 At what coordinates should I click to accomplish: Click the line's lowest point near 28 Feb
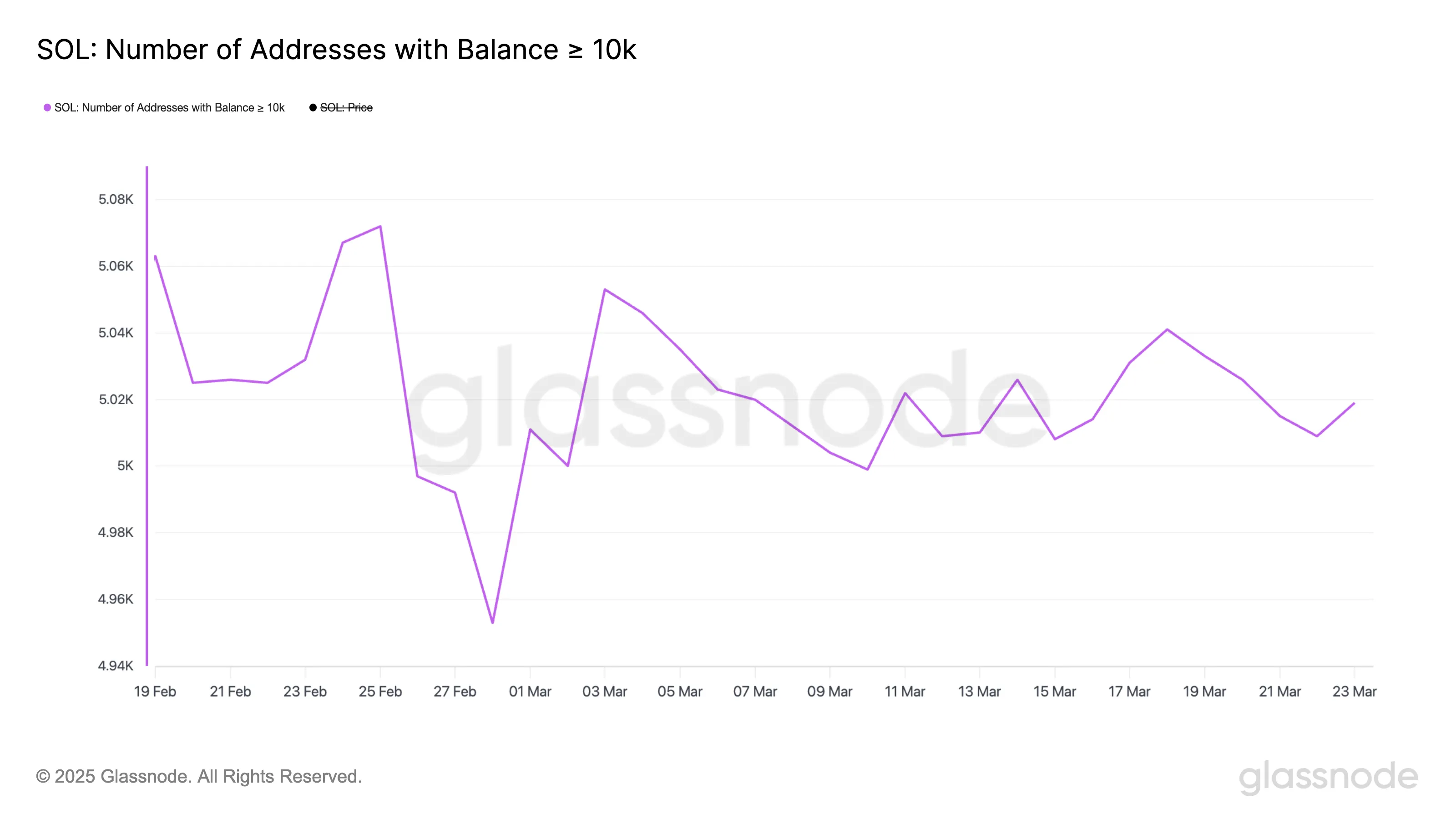[492, 622]
